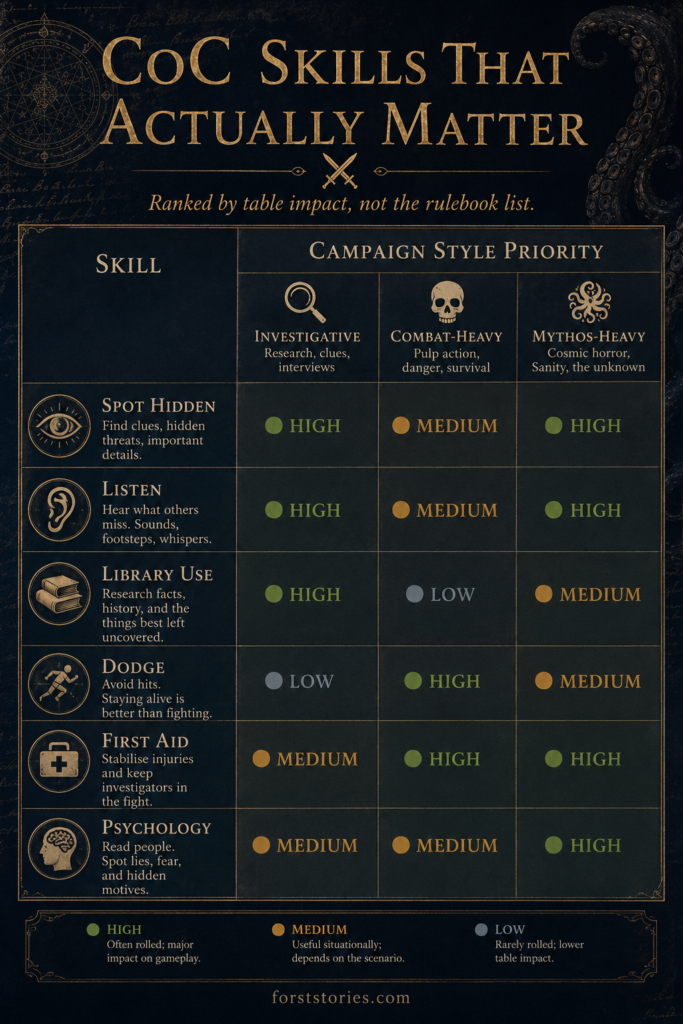This screenshot has width=683, height=1024.
Task: Click the SKILL column header
Action: tap(129, 264)
